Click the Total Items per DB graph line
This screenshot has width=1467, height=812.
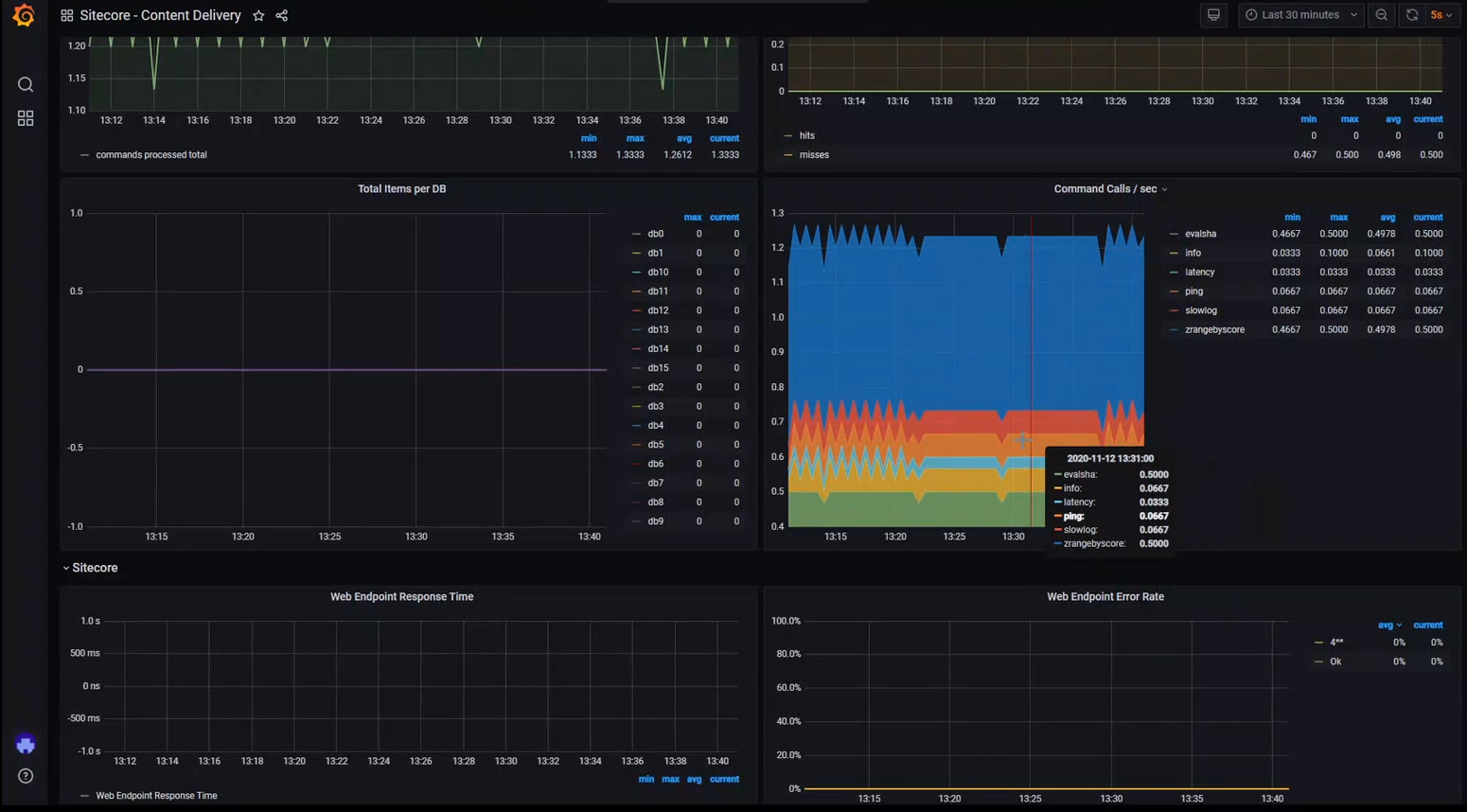coord(346,370)
